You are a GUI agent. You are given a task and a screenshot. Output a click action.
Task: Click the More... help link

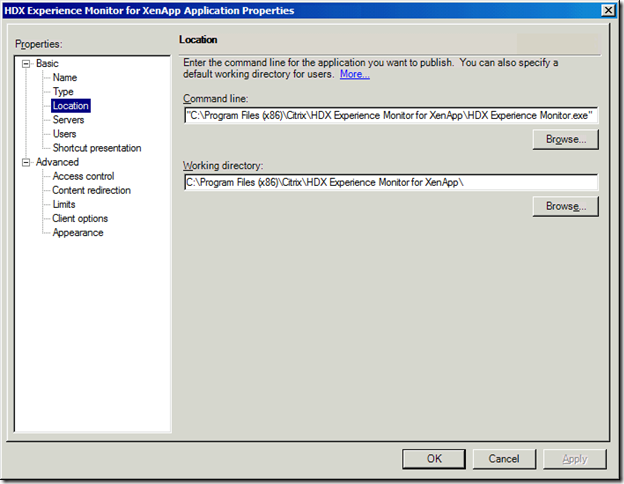click(355, 74)
